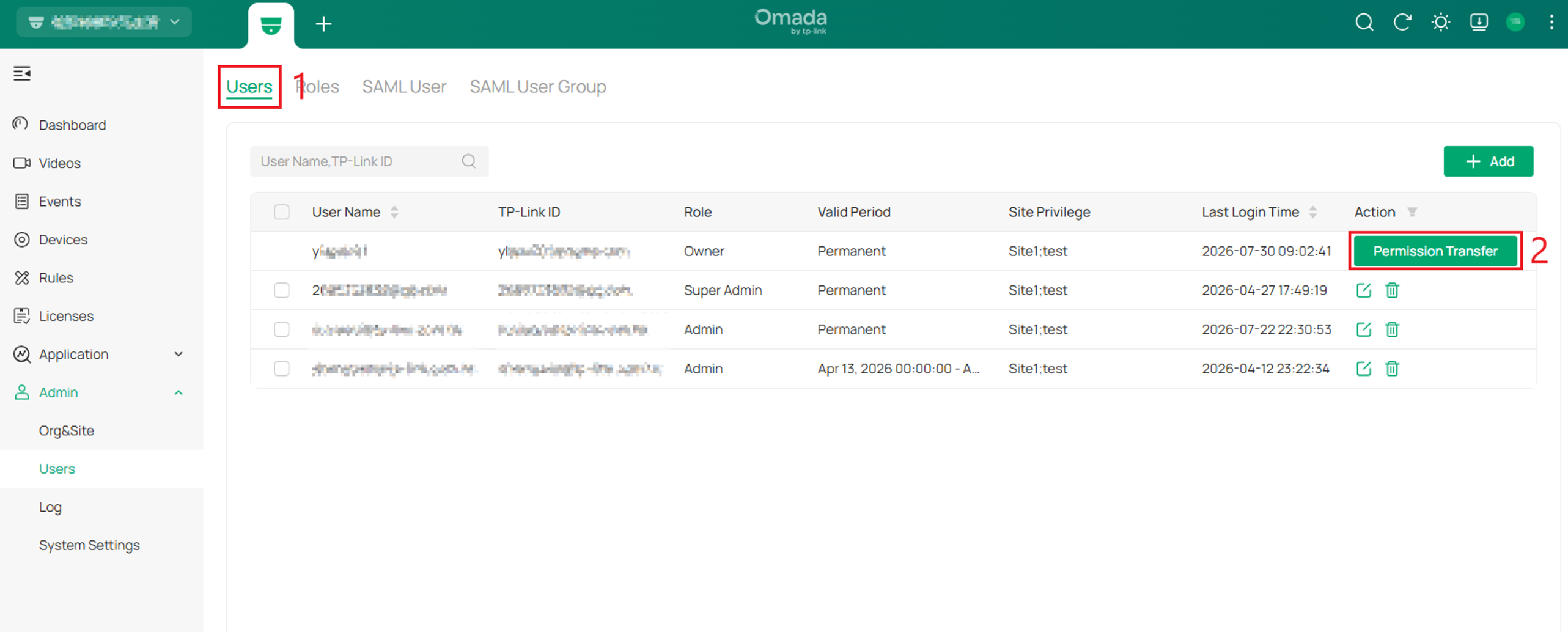Tick checkbox for Admin row with 2026-04-12 login
This screenshot has height=632, width=1568.
[281, 369]
